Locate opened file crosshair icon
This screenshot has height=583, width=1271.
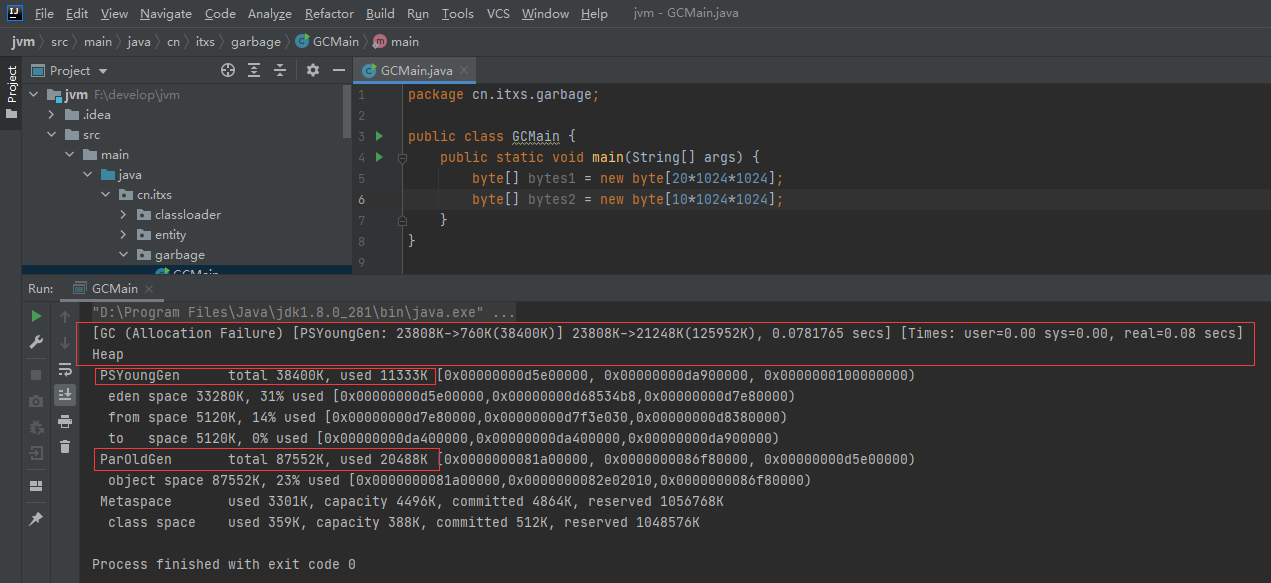[228, 70]
